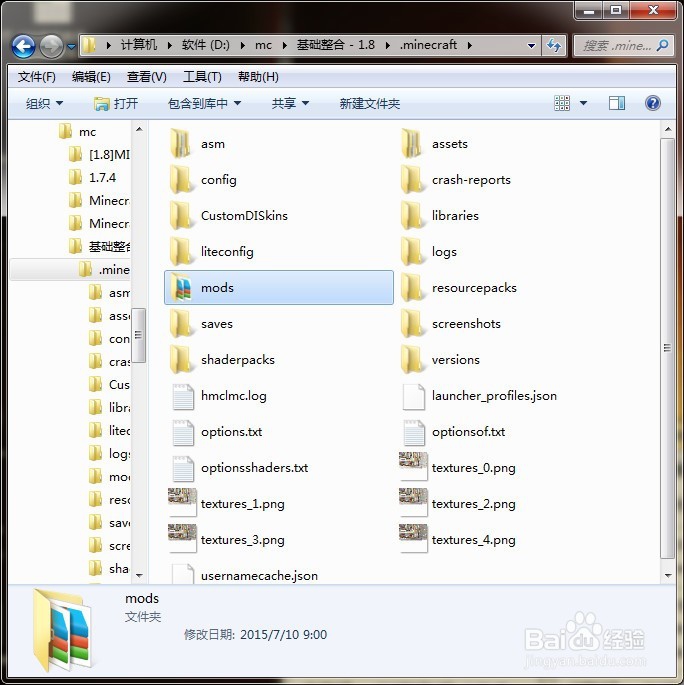The width and height of the screenshot is (684, 685).
Task: Click the file list scrollbar down arrow
Action: [x=667, y=575]
